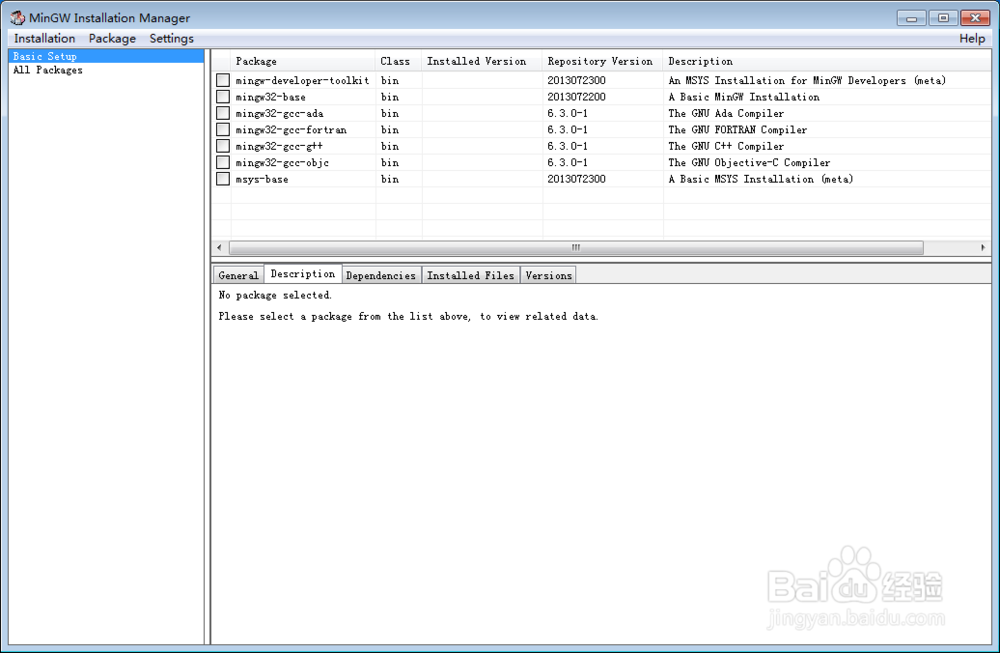Switch to the Versions tab
1000x653 pixels.
coord(548,275)
